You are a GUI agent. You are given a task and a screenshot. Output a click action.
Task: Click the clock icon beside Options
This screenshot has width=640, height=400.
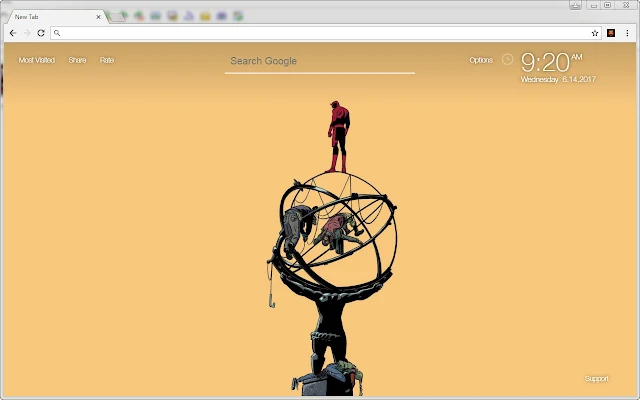507,60
